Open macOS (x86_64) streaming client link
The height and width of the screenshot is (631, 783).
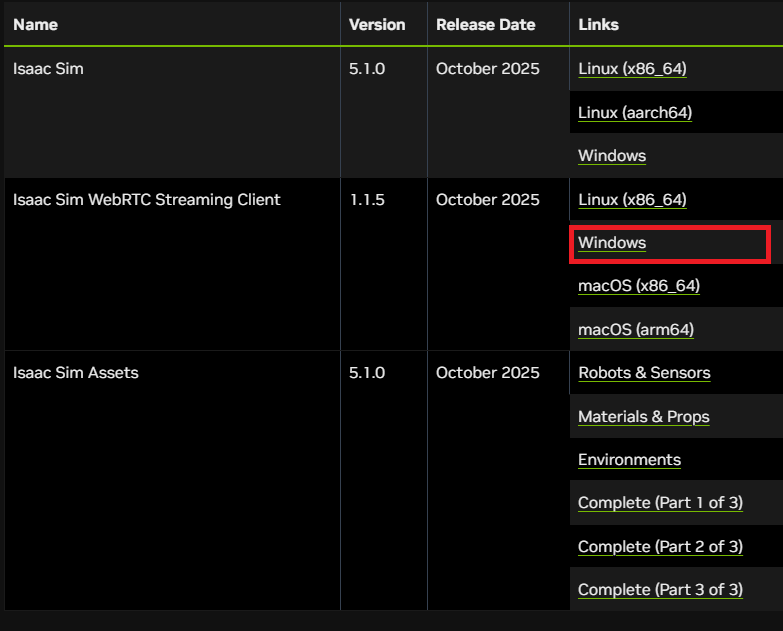pyautogui.click(x=639, y=286)
